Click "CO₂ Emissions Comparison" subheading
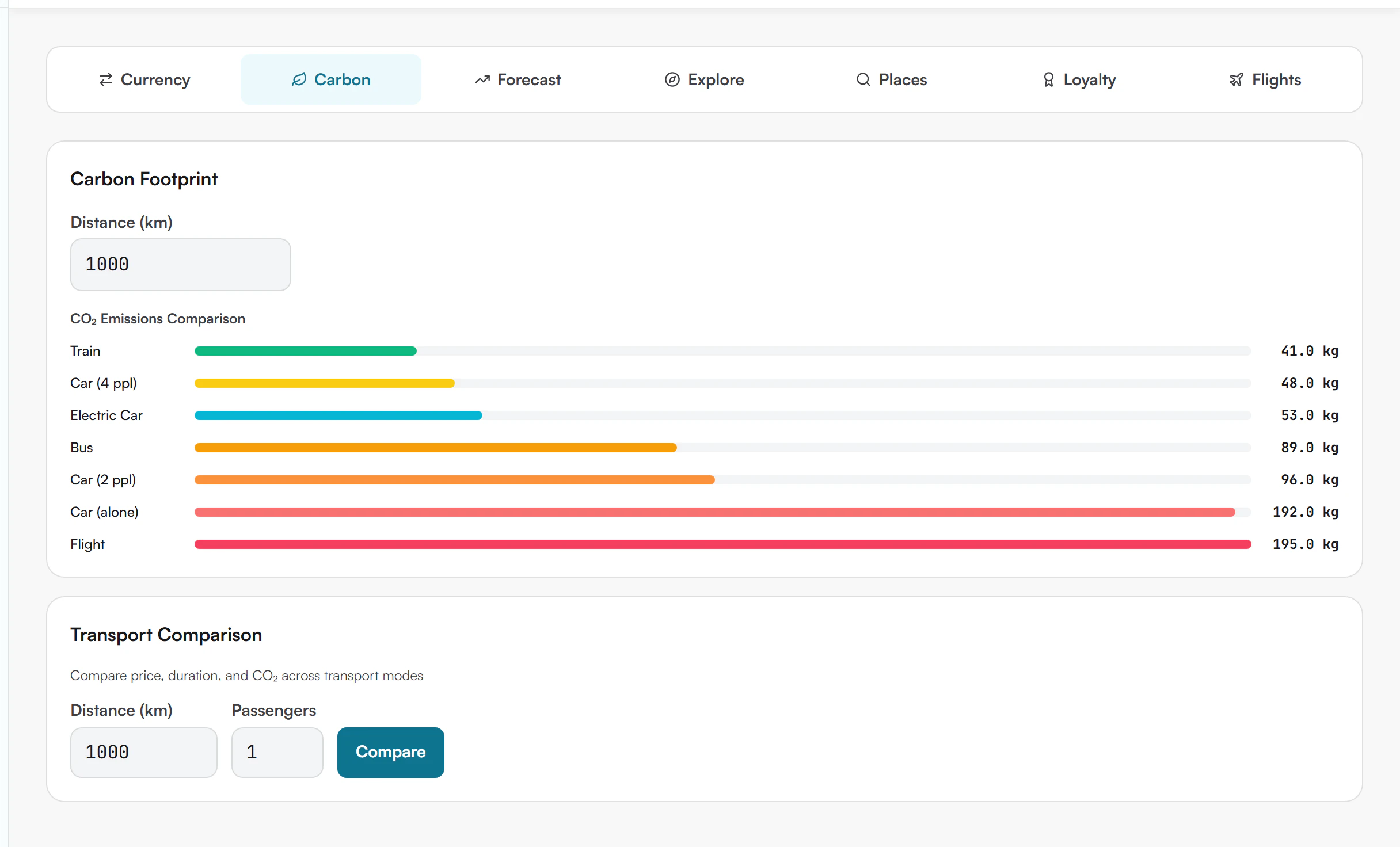 158,319
